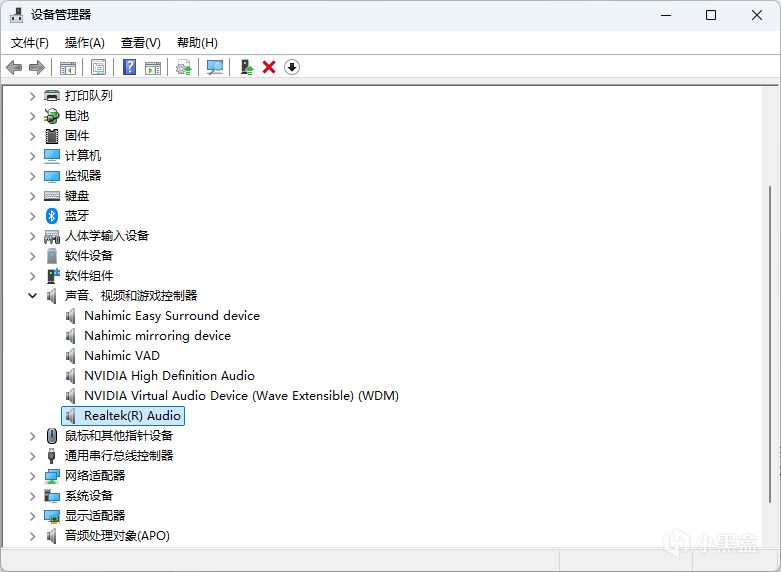Select the Realtek(R) Audio device
781x572 pixels.
132,416
